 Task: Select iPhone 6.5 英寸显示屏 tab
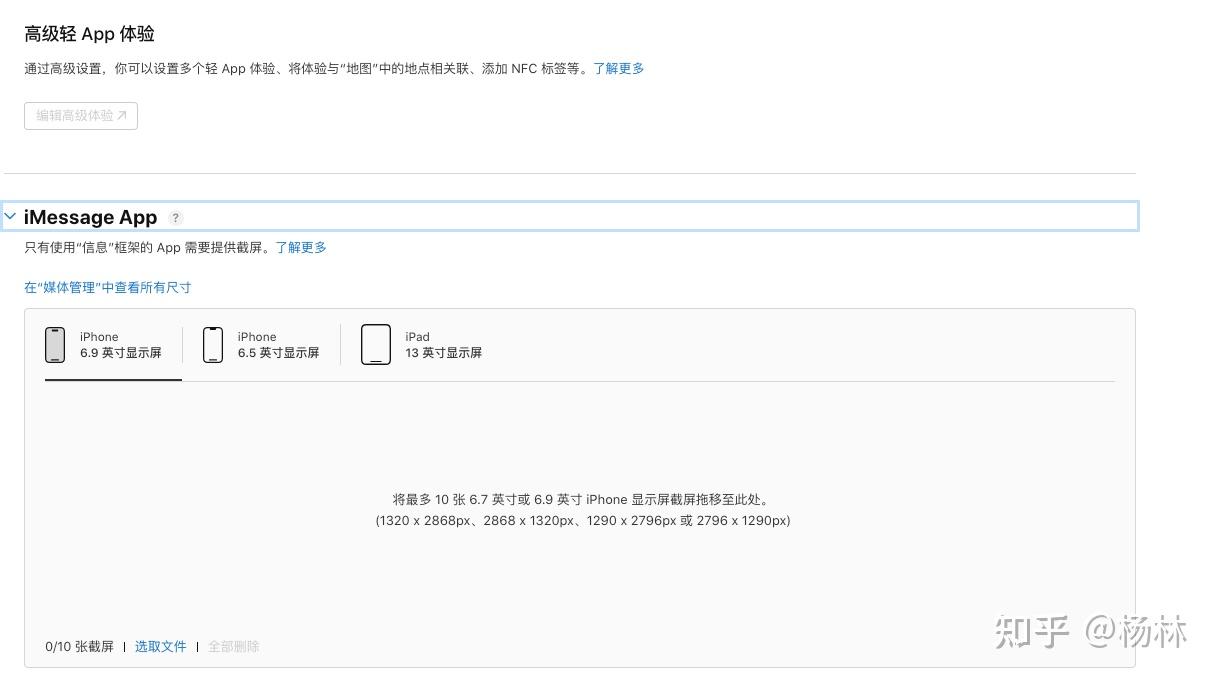click(x=261, y=345)
